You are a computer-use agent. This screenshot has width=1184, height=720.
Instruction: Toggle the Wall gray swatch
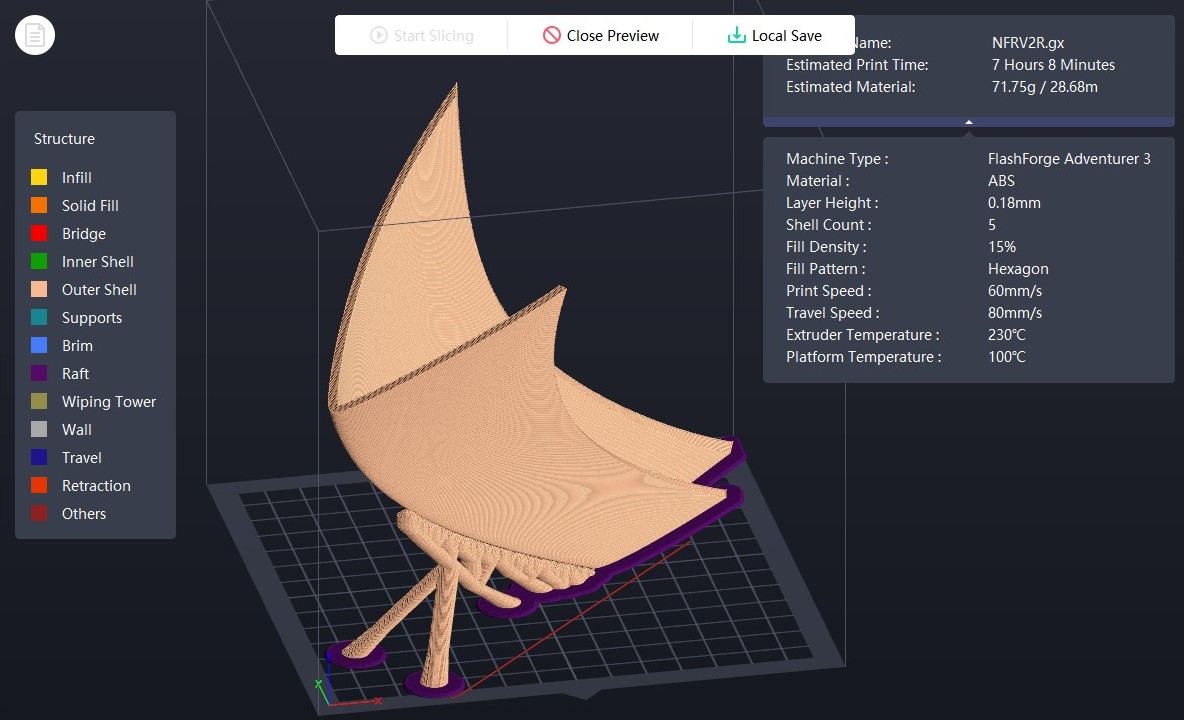(x=39, y=429)
